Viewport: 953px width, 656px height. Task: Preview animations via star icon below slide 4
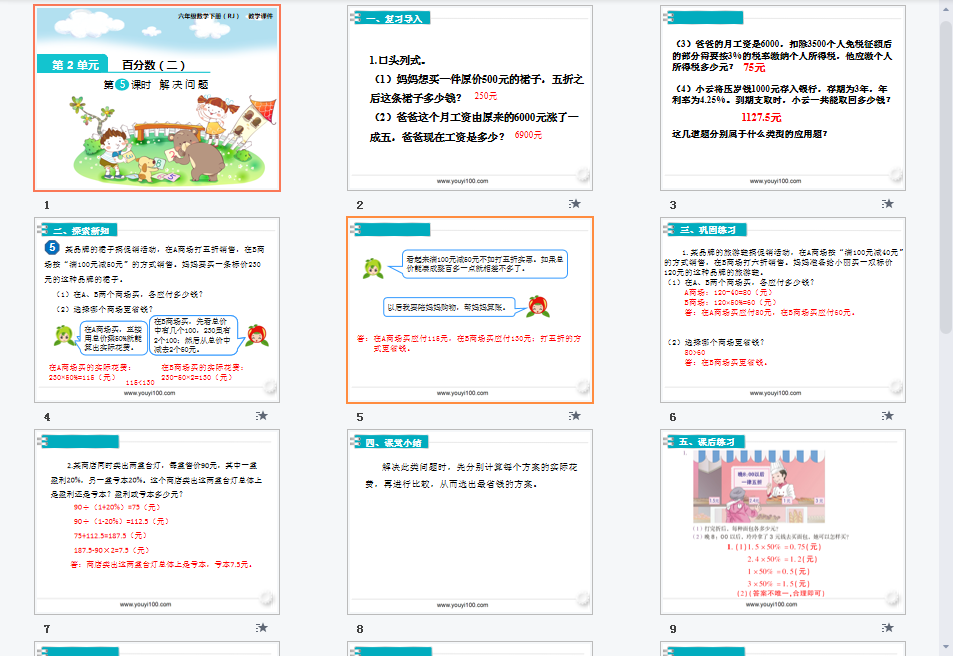[x=261, y=416]
